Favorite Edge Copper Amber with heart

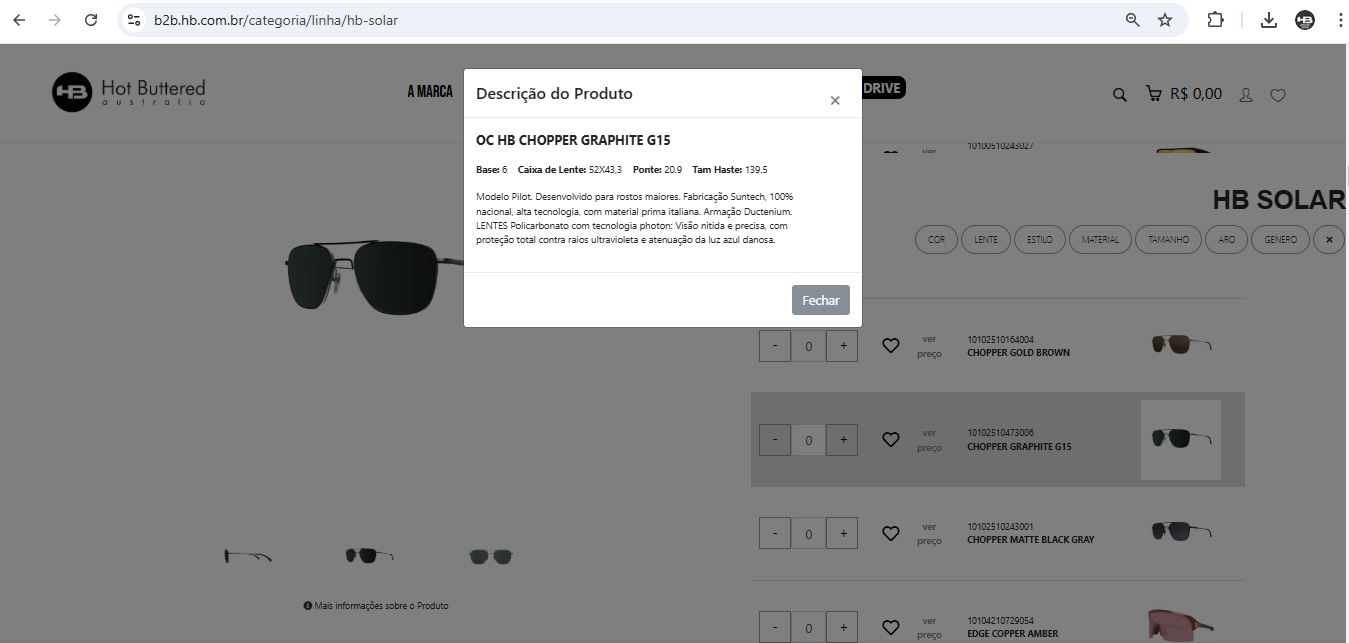coord(891,627)
